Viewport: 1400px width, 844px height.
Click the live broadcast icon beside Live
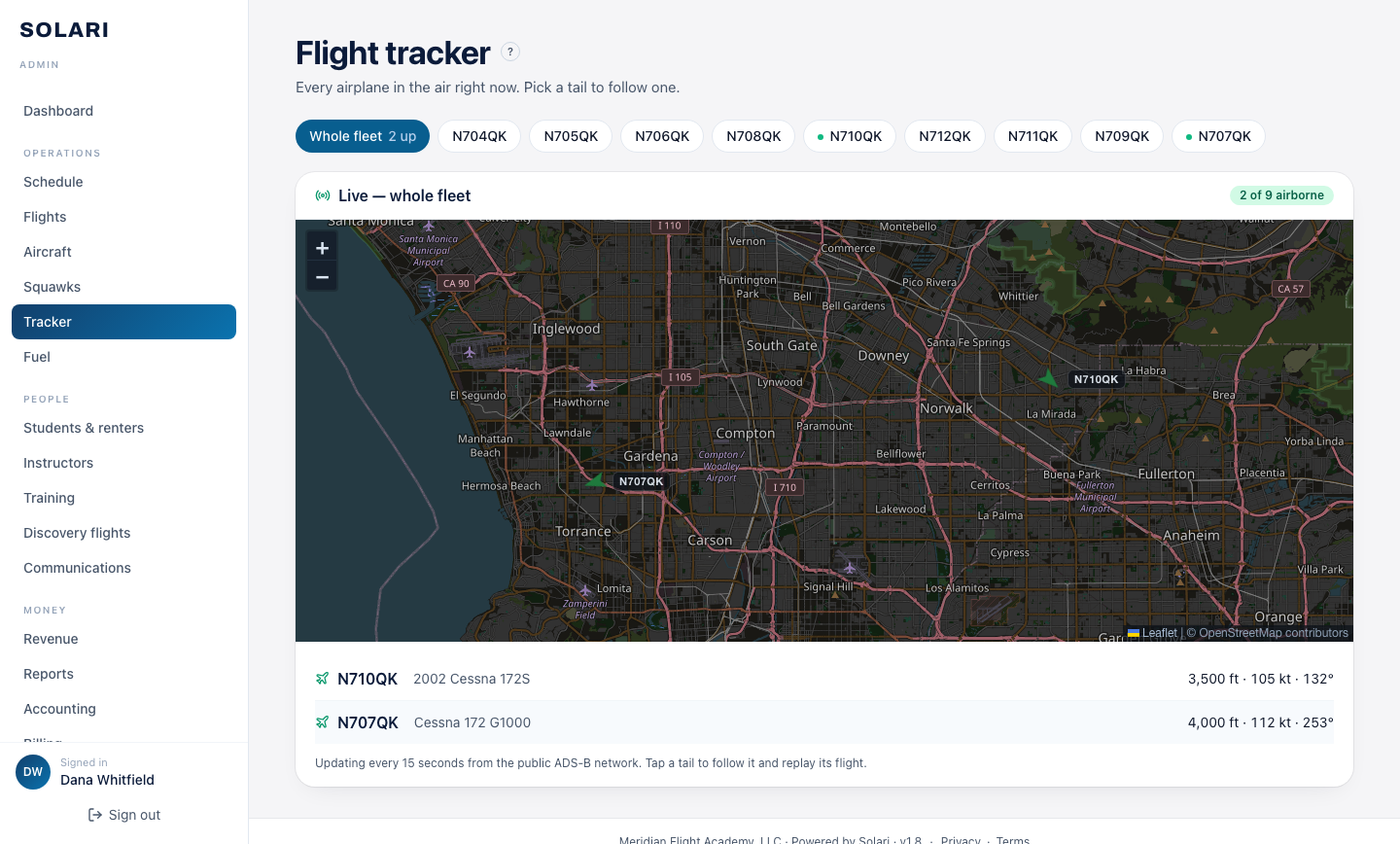tap(323, 195)
